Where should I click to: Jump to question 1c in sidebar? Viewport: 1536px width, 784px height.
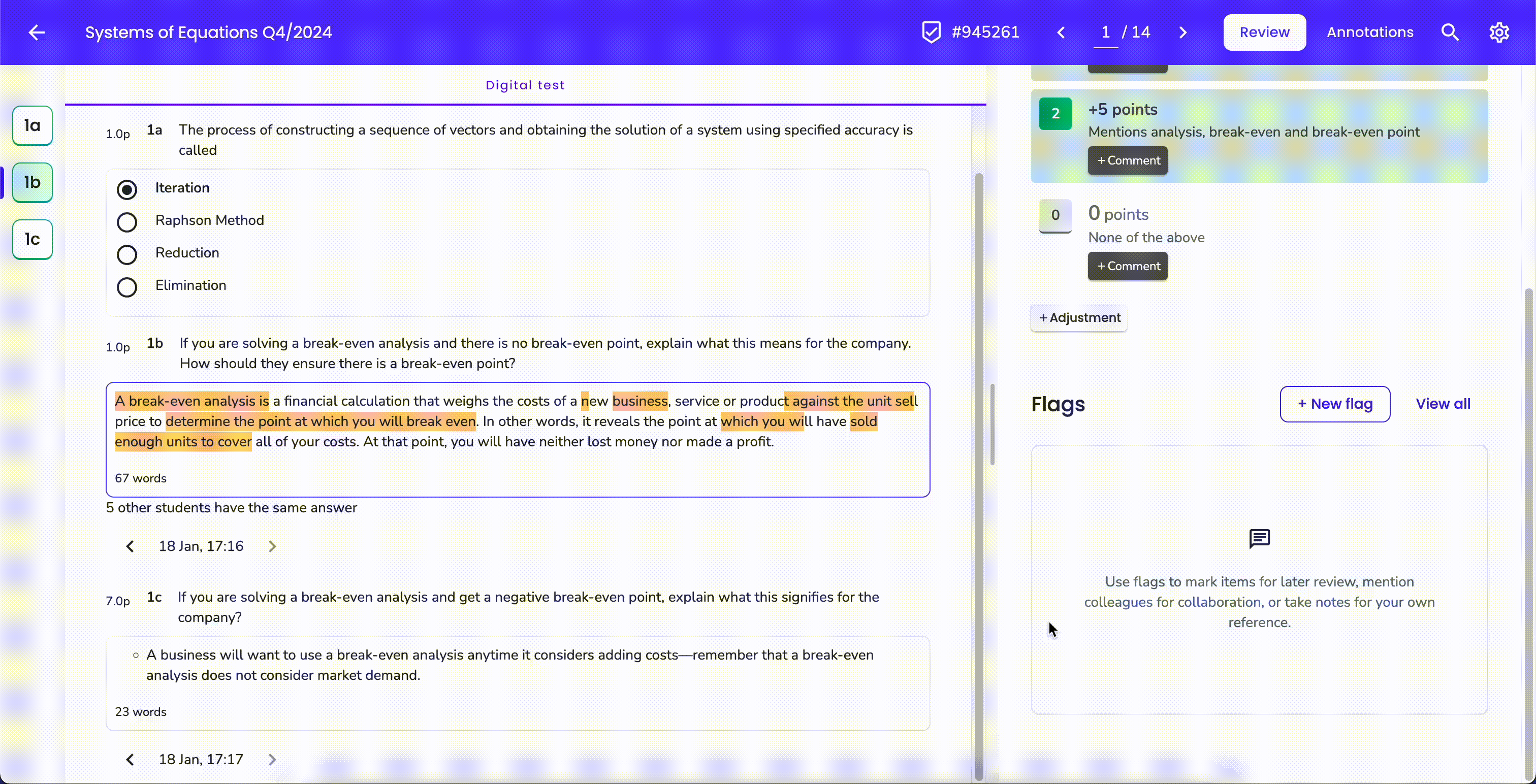point(32,239)
